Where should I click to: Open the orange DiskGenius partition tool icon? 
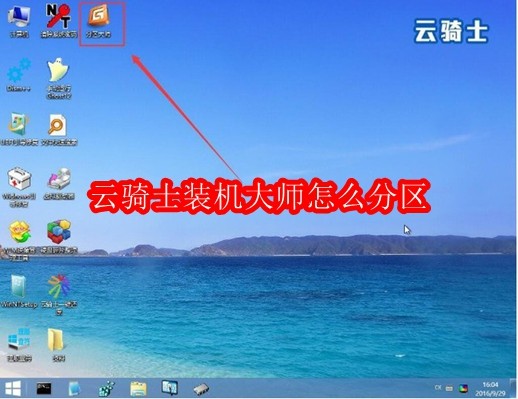pyautogui.click(x=98, y=21)
